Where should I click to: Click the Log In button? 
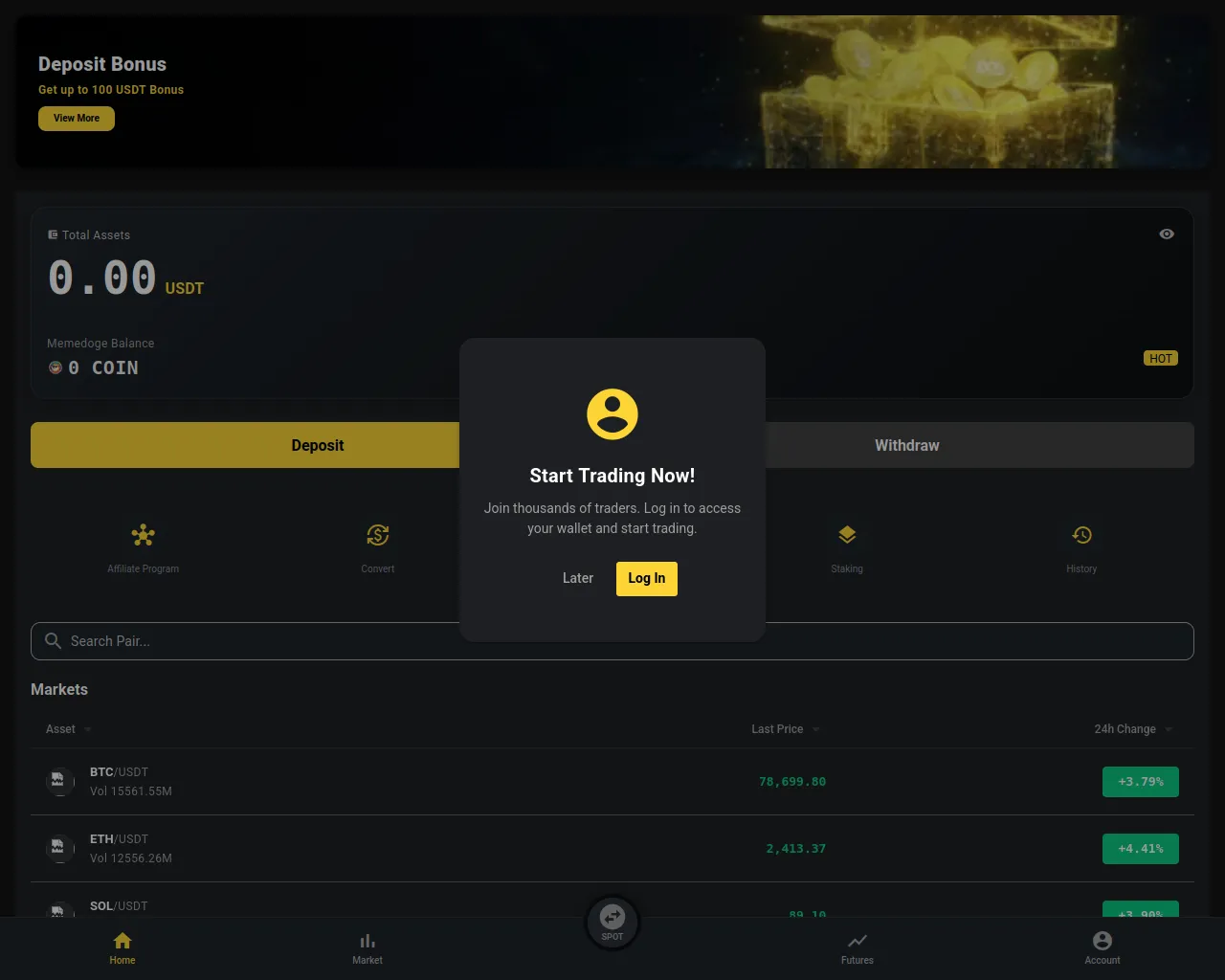click(x=647, y=579)
